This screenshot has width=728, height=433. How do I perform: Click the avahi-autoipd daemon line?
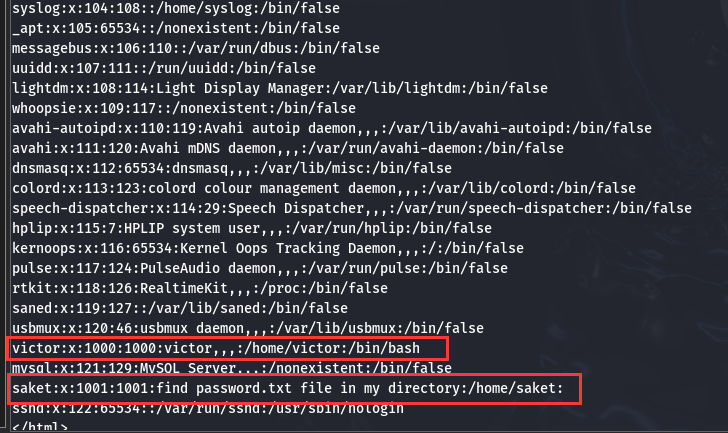tap(332, 128)
